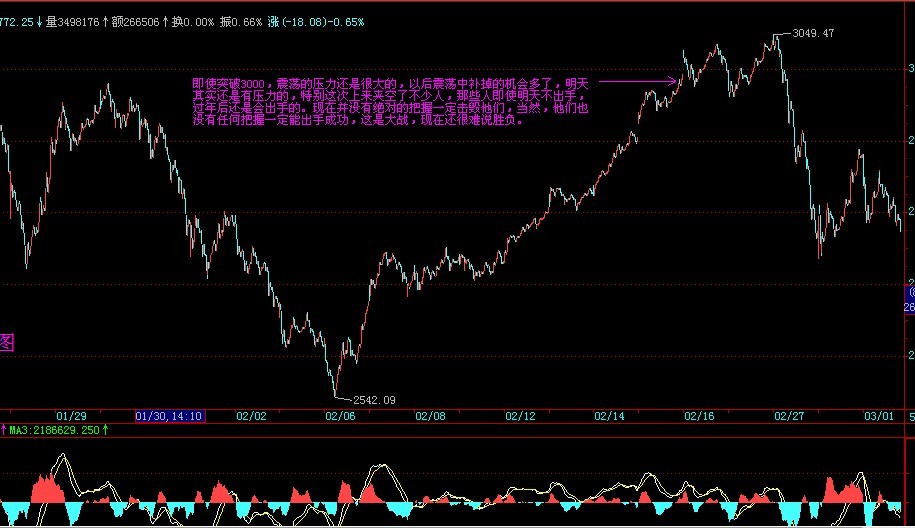
Task: Click the 03/01 date on the axis
Action: tap(879, 415)
